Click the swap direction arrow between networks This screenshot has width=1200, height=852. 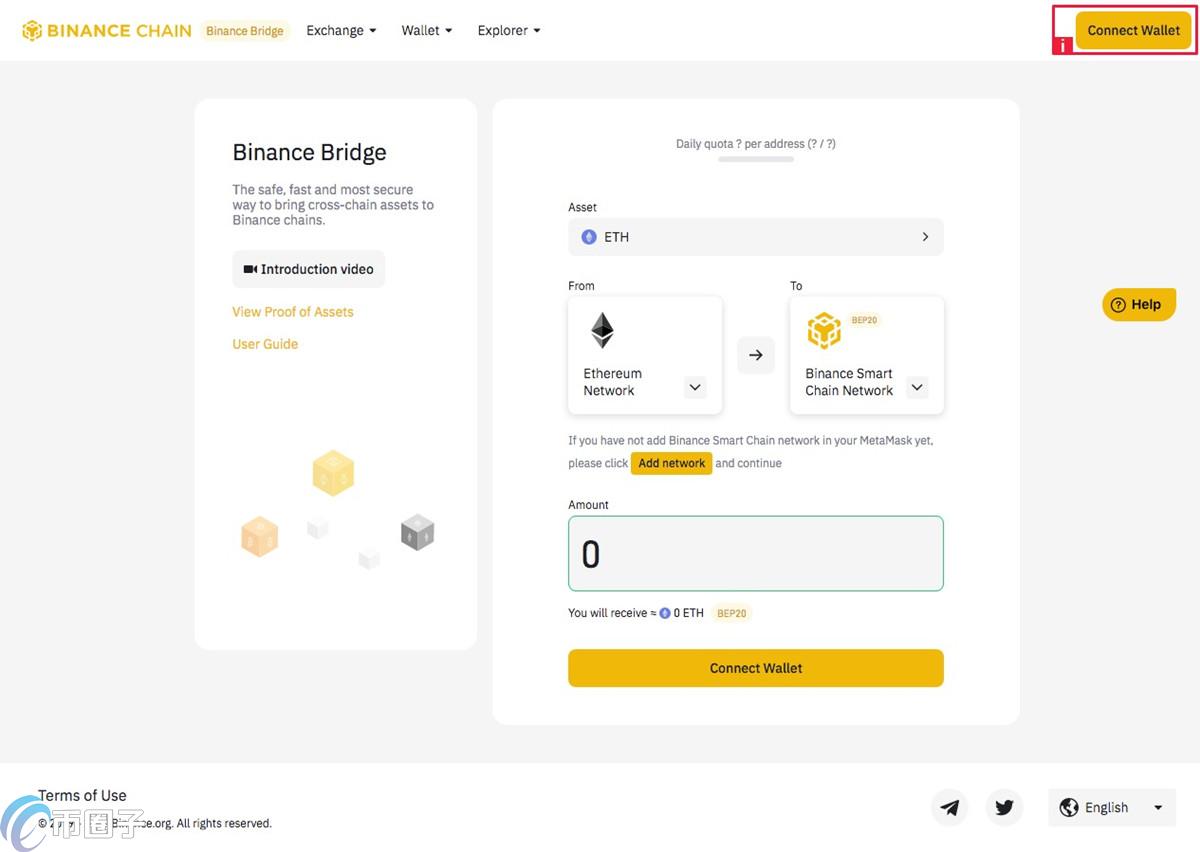(x=756, y=355)
